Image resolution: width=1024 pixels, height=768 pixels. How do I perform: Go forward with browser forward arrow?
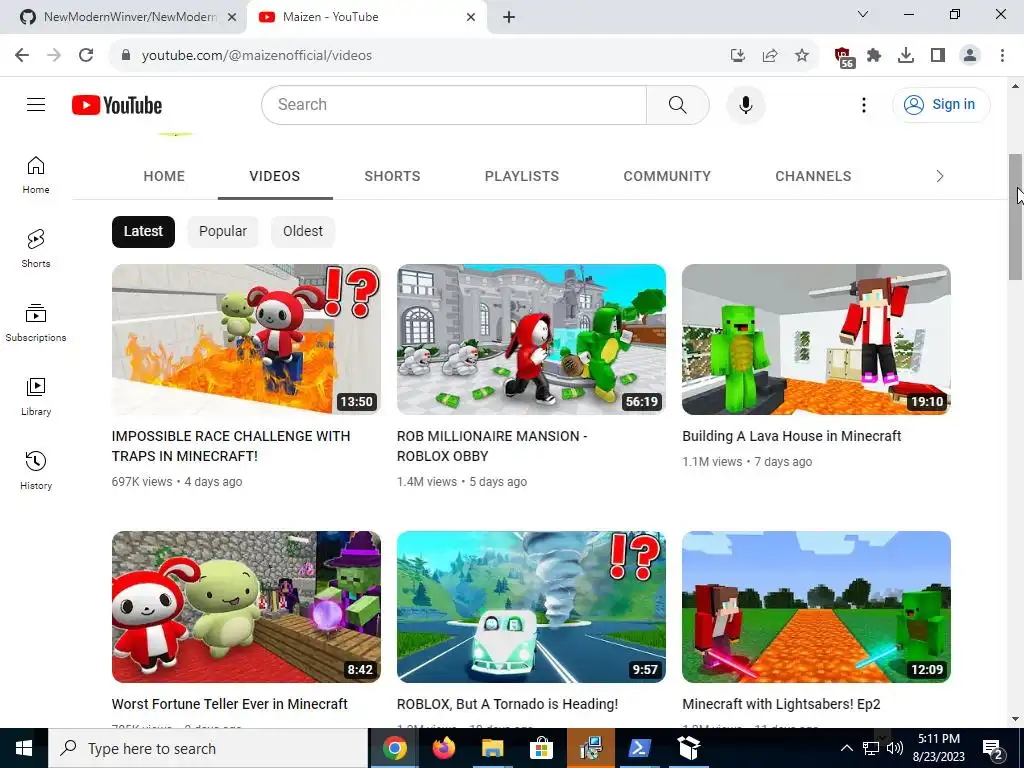[x=54, y=55]
